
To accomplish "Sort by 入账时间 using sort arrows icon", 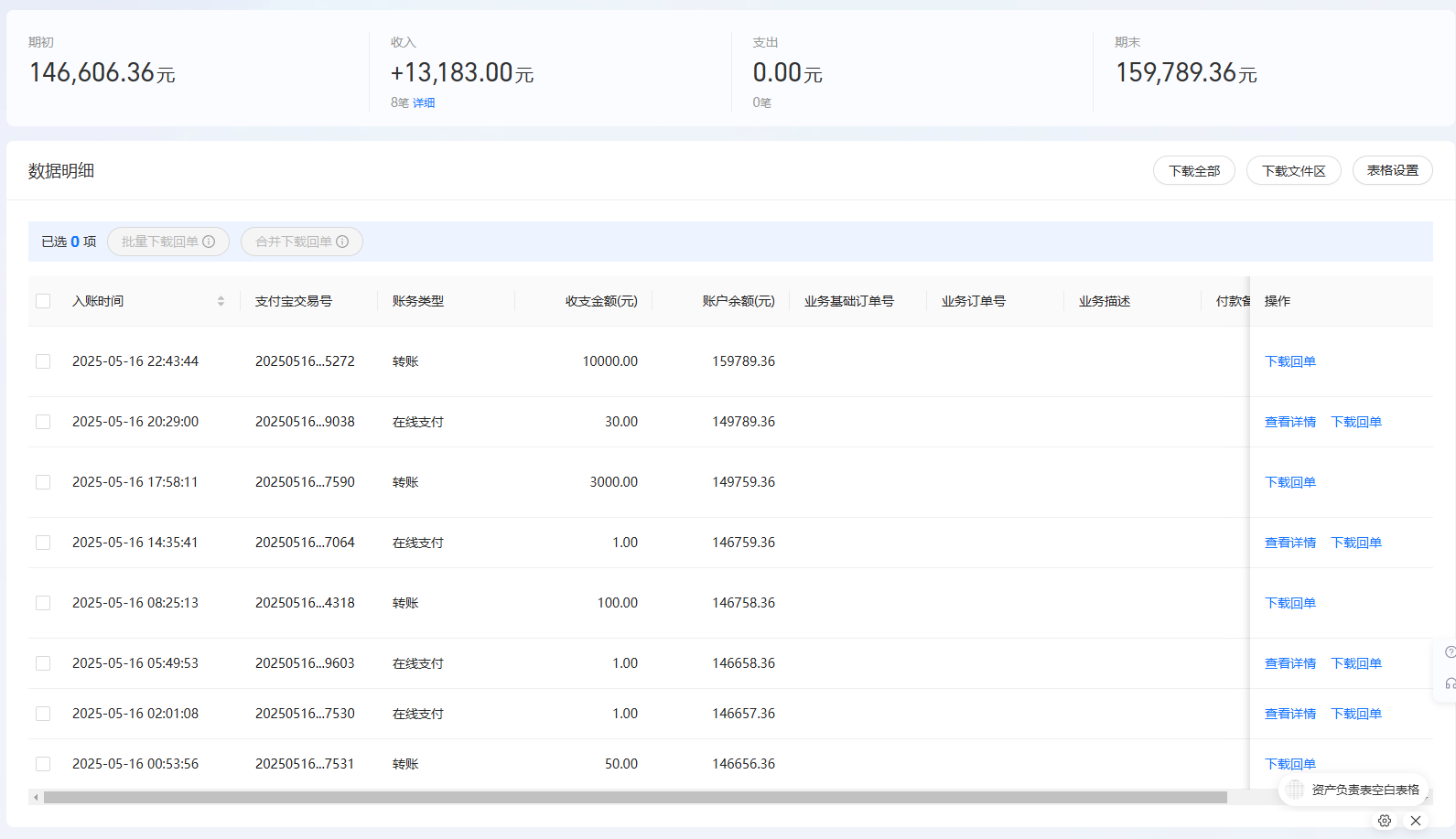I will point(221,301).
